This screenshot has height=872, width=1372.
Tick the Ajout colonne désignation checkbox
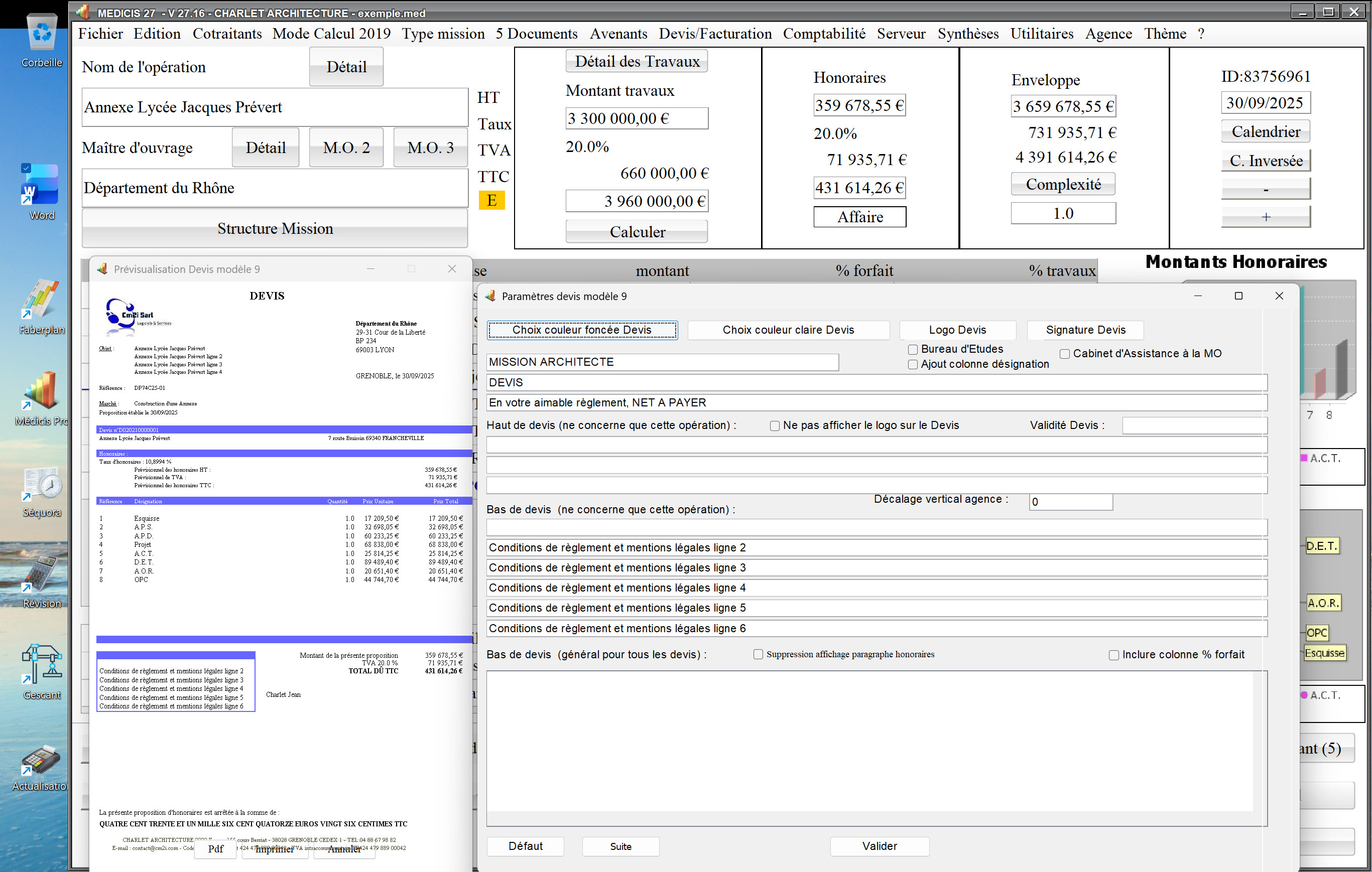(x=913, y=365)
